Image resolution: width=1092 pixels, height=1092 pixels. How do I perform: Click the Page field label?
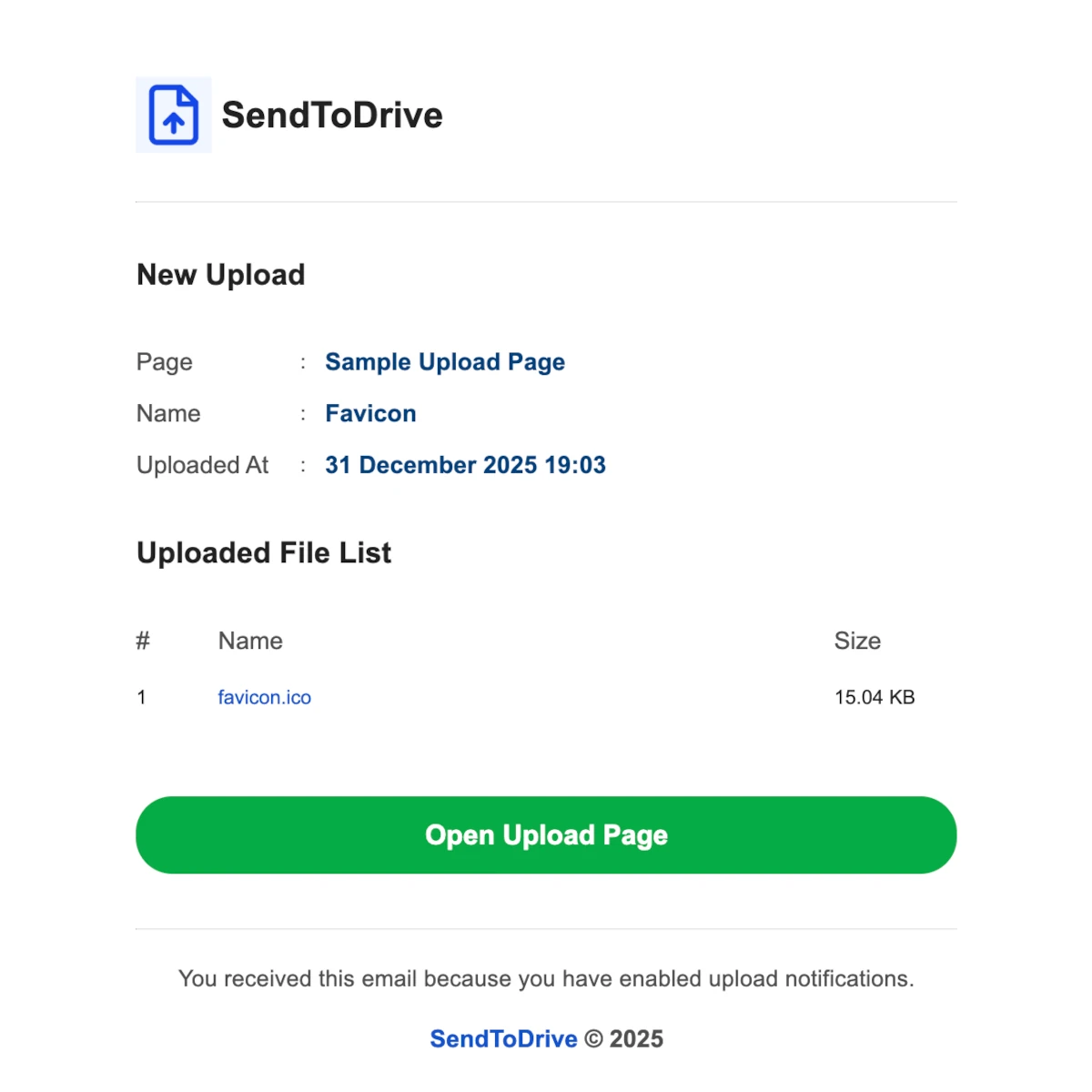[165, 362]
